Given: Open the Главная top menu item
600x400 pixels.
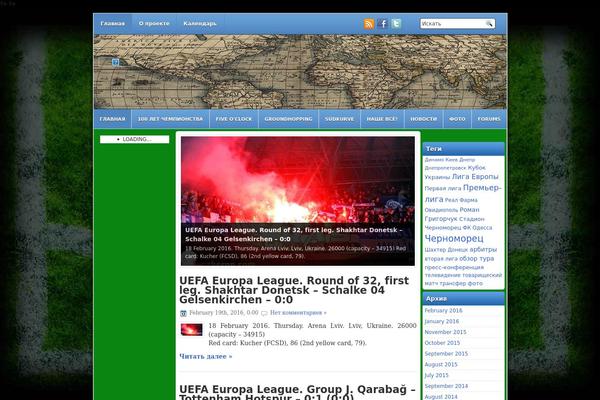Looking at the screenshot, I should (112, 23).
